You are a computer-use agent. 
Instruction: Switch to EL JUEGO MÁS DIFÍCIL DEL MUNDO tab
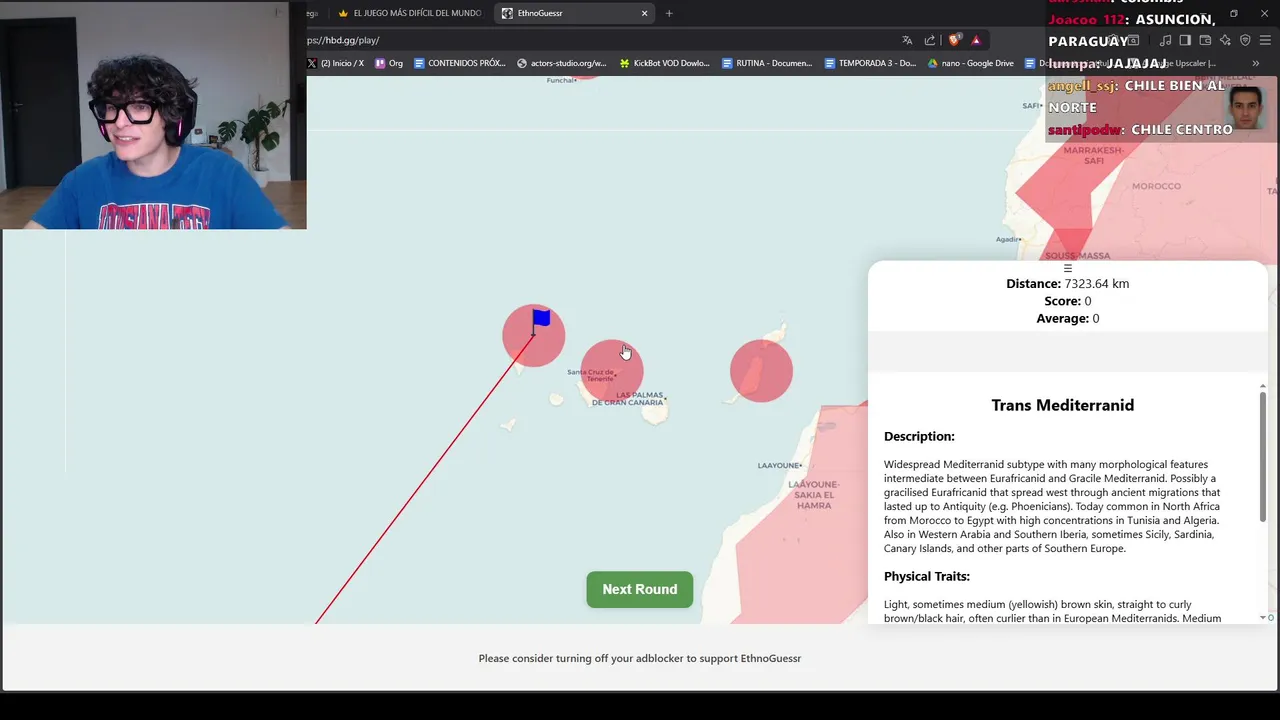pyautogui.click(x=410, y=13)
